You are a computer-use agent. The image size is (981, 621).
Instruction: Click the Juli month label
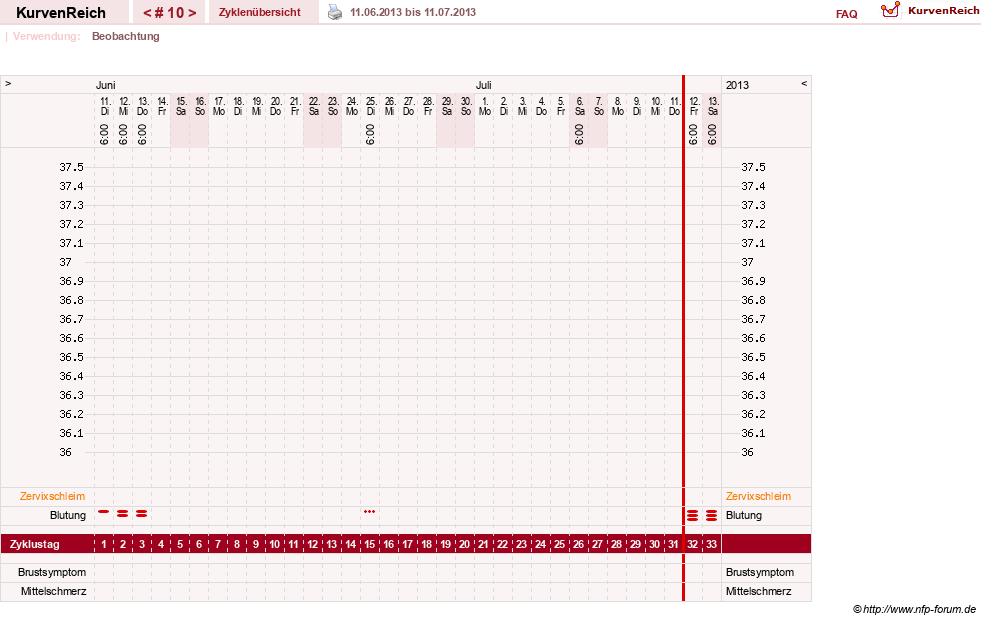click(x=484, y=85)
